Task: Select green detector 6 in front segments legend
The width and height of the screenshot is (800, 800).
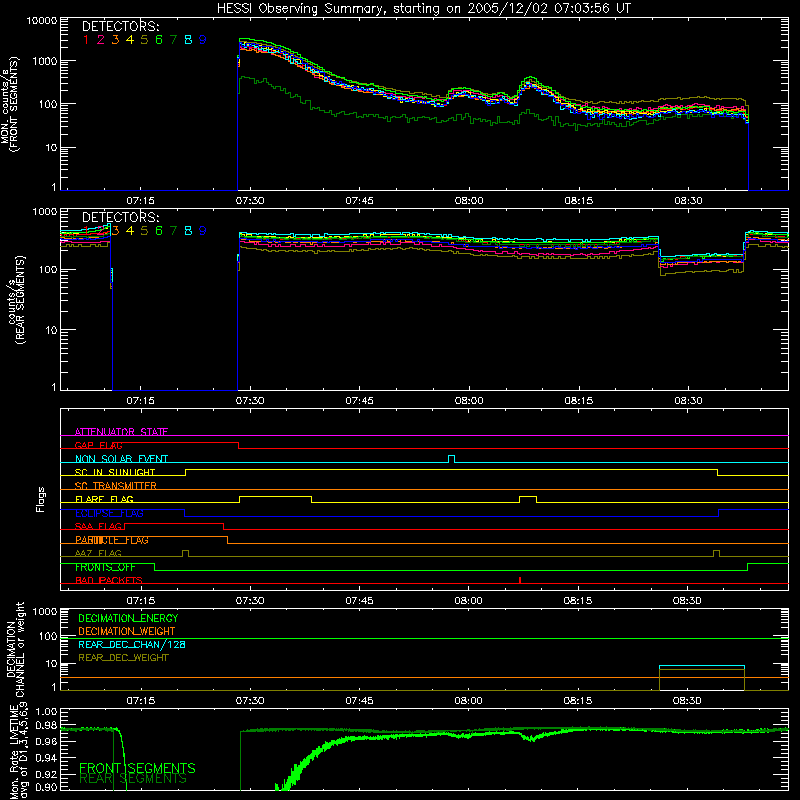Action: pos(159,40)
